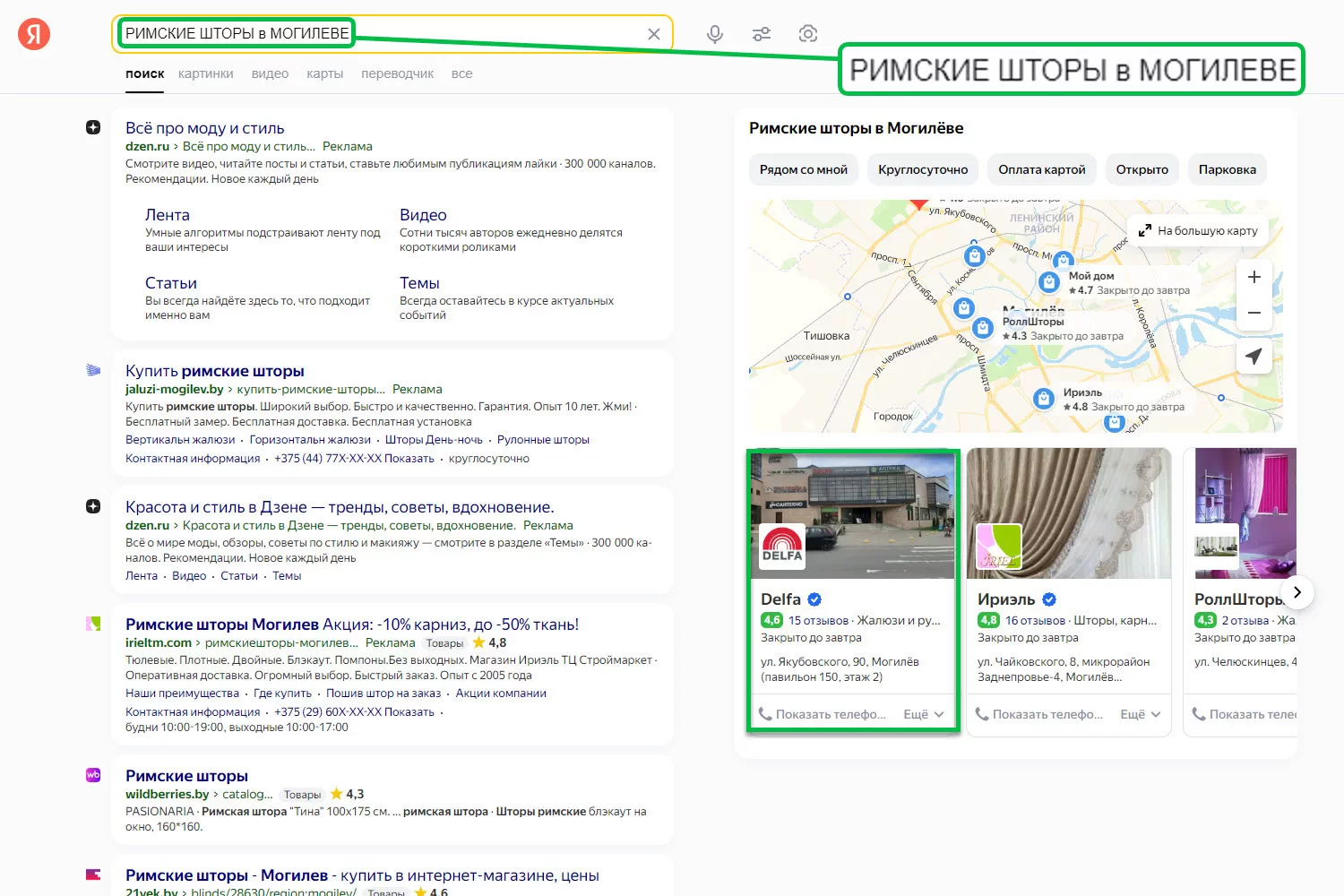
Task: Expand 'Ещё' menu on Delfa card
Action: (x=923, y=714)
